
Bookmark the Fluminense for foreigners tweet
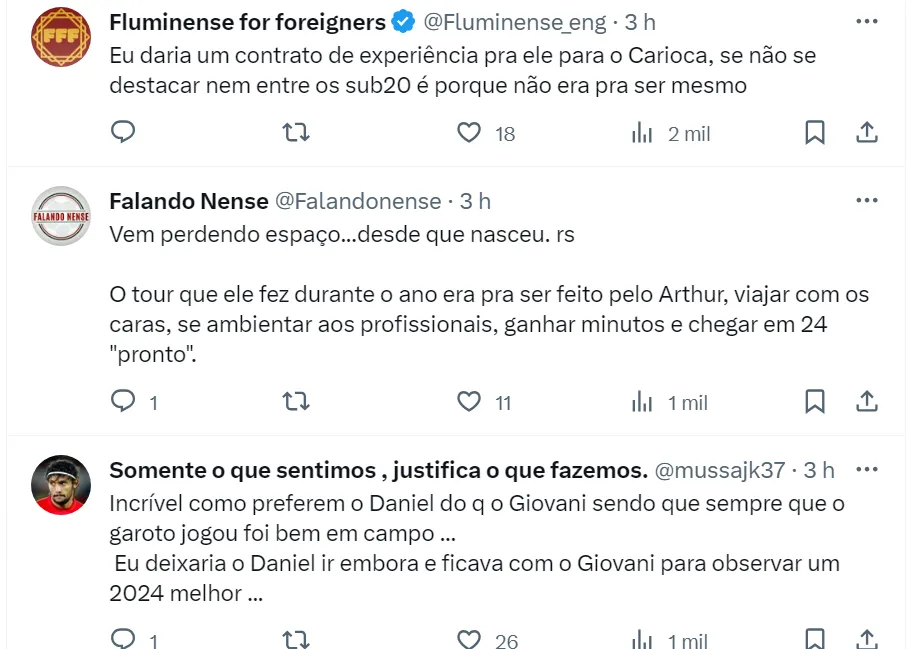pos(815,132)
